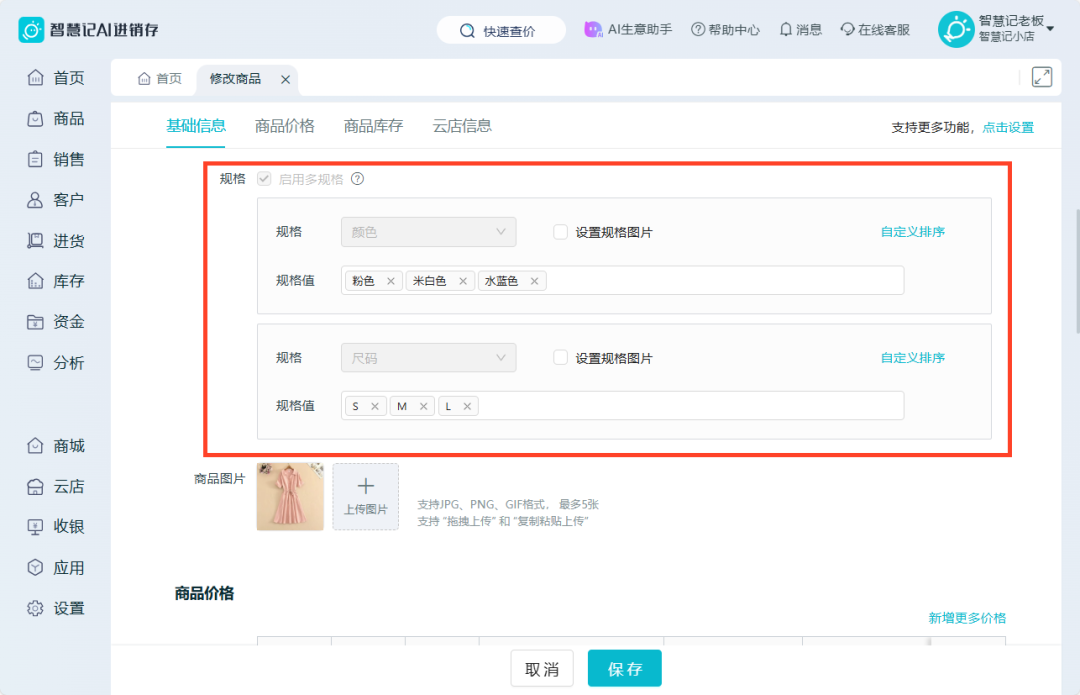Click the 点击设置 link
This screenshot has height=695, width=1080.
pos(1008,127)
